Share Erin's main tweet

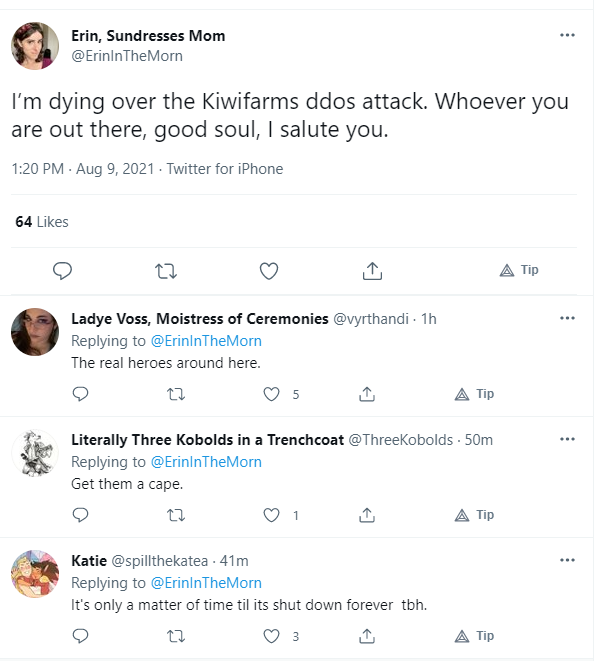coord(371,270)
